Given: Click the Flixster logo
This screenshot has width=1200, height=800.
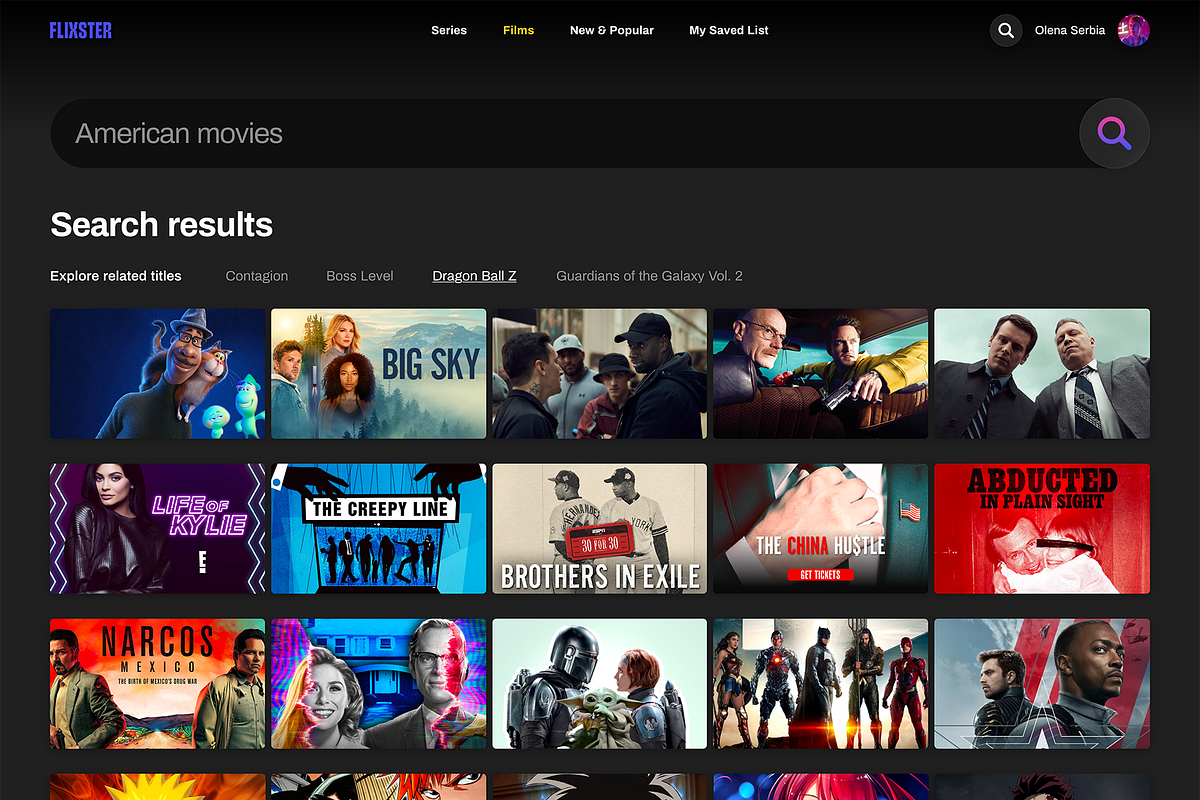Looking at the screenshot, I should [81, 30].
